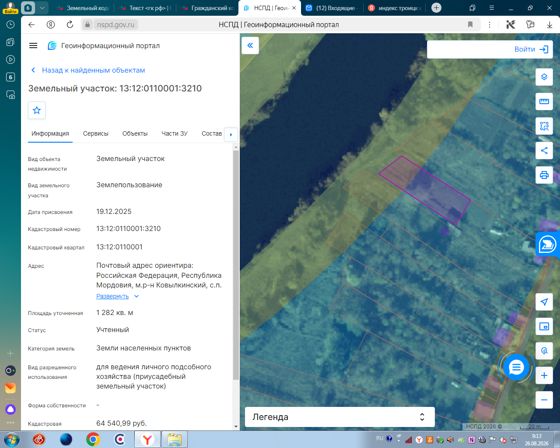Share the current map view

tap(544, 150)
